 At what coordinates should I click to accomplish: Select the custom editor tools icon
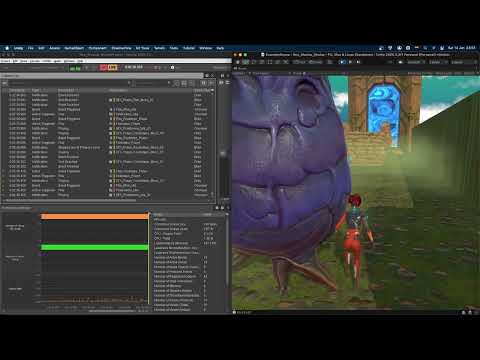286,62
